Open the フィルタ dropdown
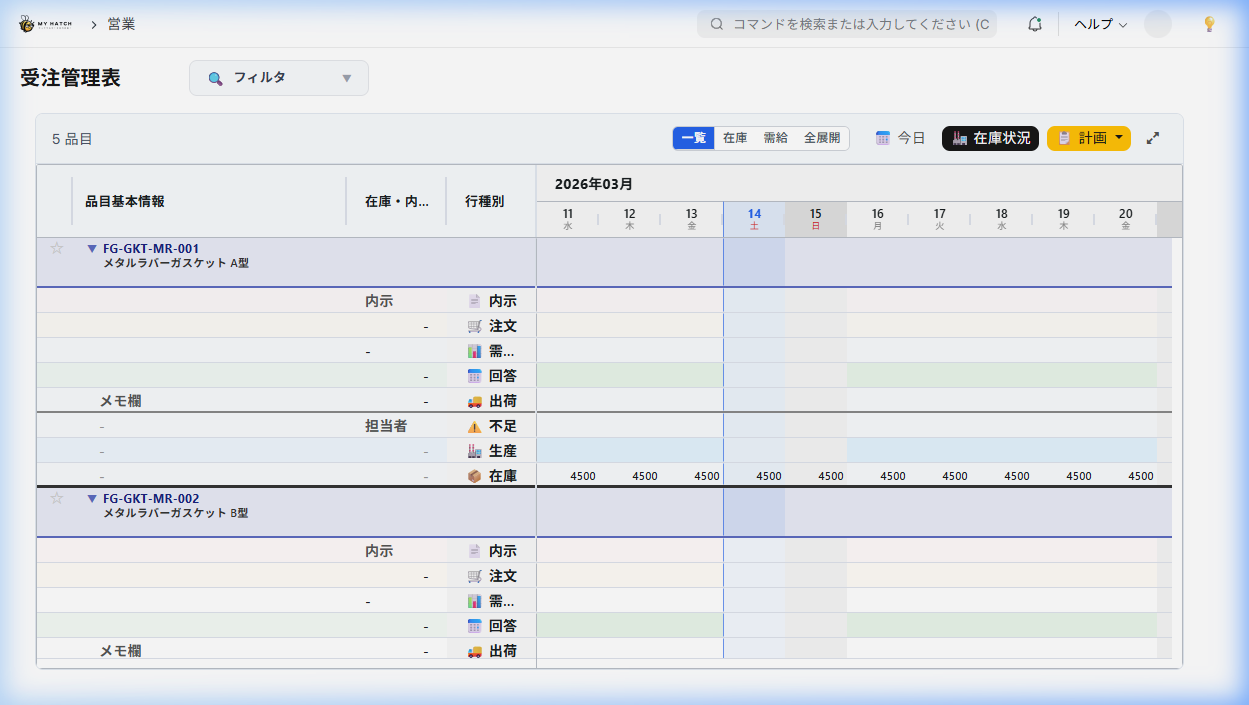The image size is (1249, 705). [x=279, y=77]
